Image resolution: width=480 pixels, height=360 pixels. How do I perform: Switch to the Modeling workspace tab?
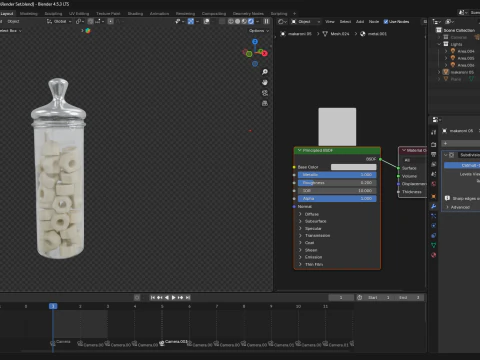point(29,14)
